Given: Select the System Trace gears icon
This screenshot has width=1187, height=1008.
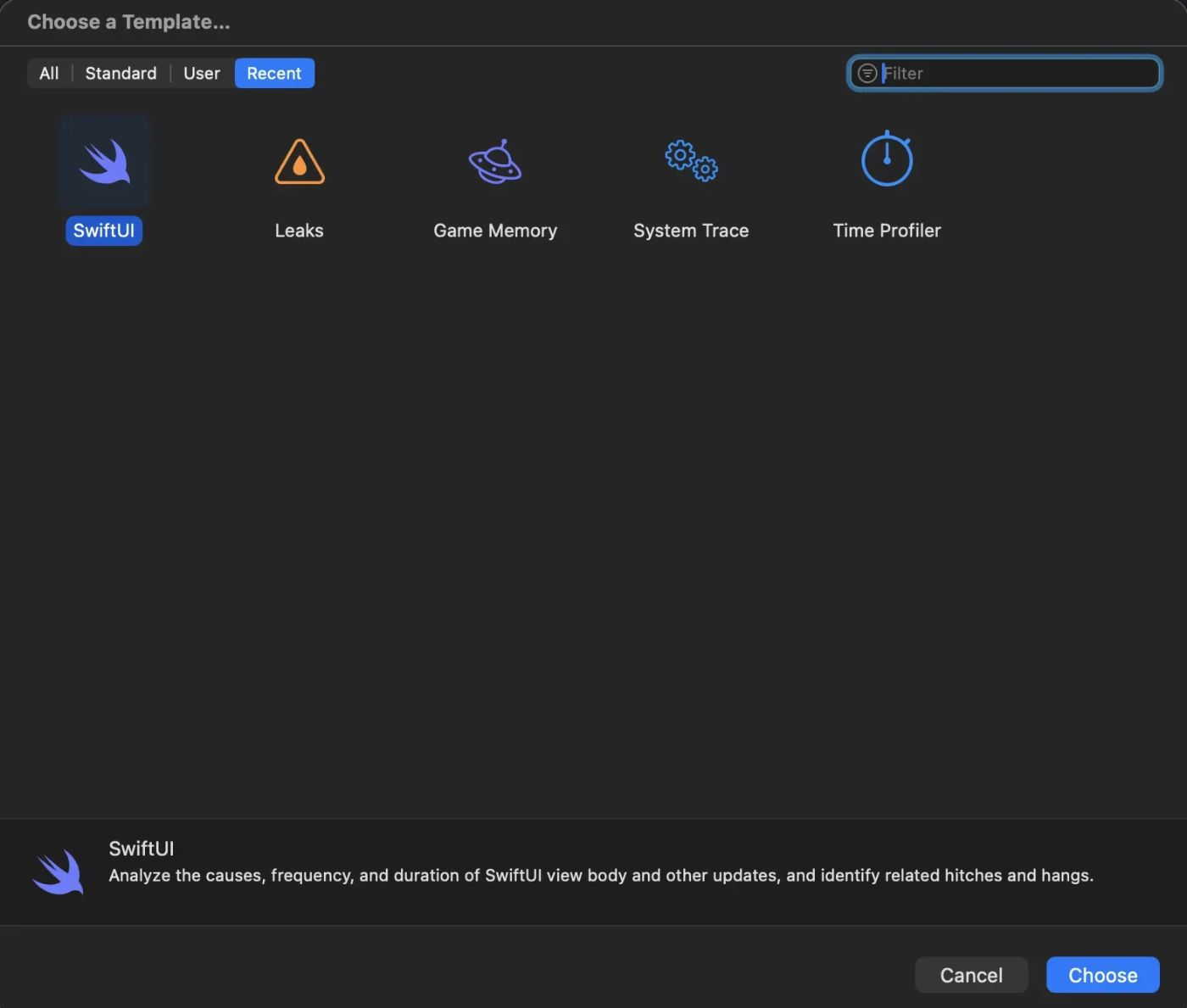Looking at the screenshot, I should 691,160.
